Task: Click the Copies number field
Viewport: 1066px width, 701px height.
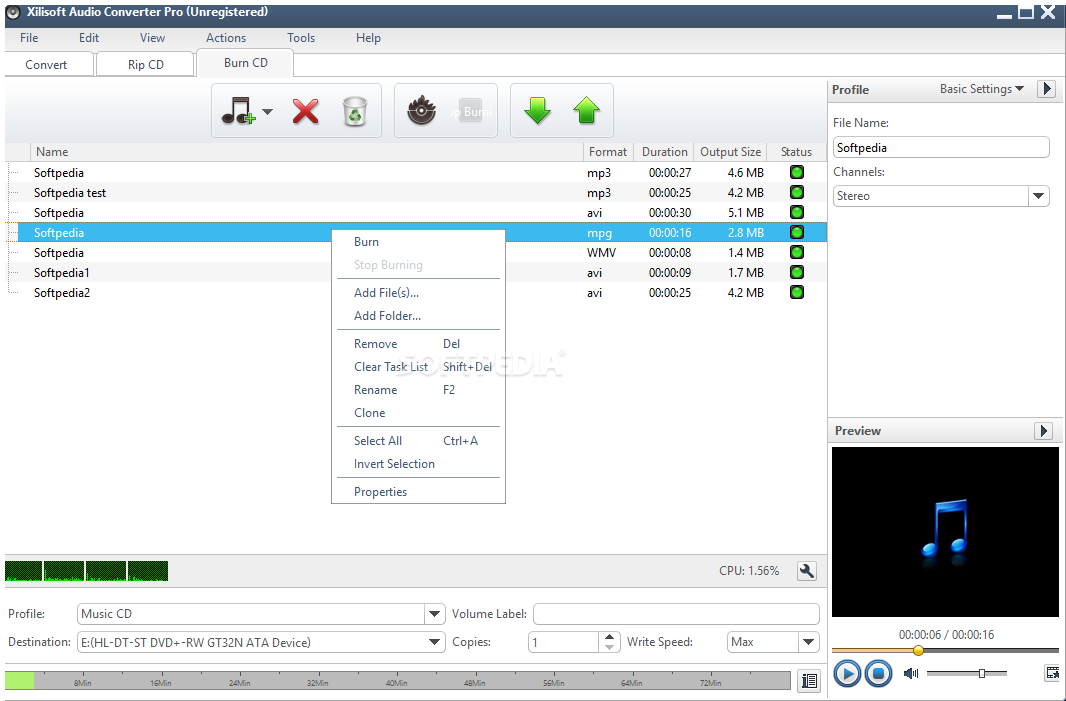Action: point(564,642)
